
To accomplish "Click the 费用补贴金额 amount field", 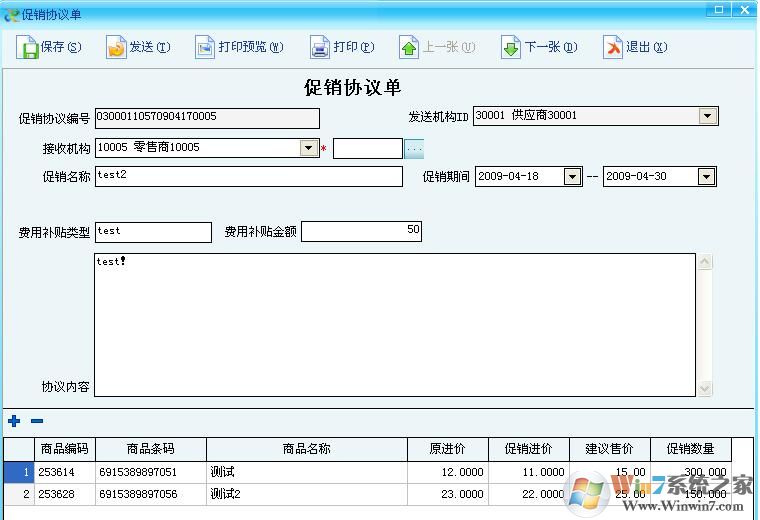I will [x=361, y=231].
